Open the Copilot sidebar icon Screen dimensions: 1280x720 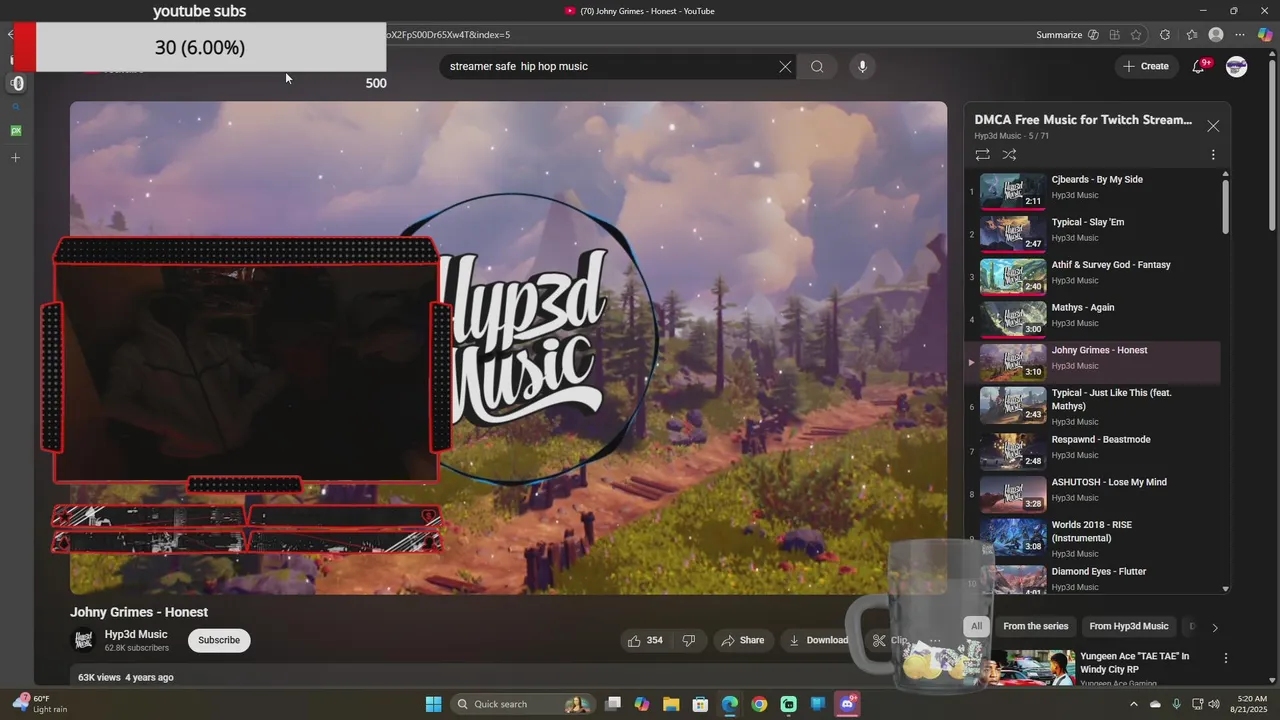pyautogui.click(x=1265, y=35)
